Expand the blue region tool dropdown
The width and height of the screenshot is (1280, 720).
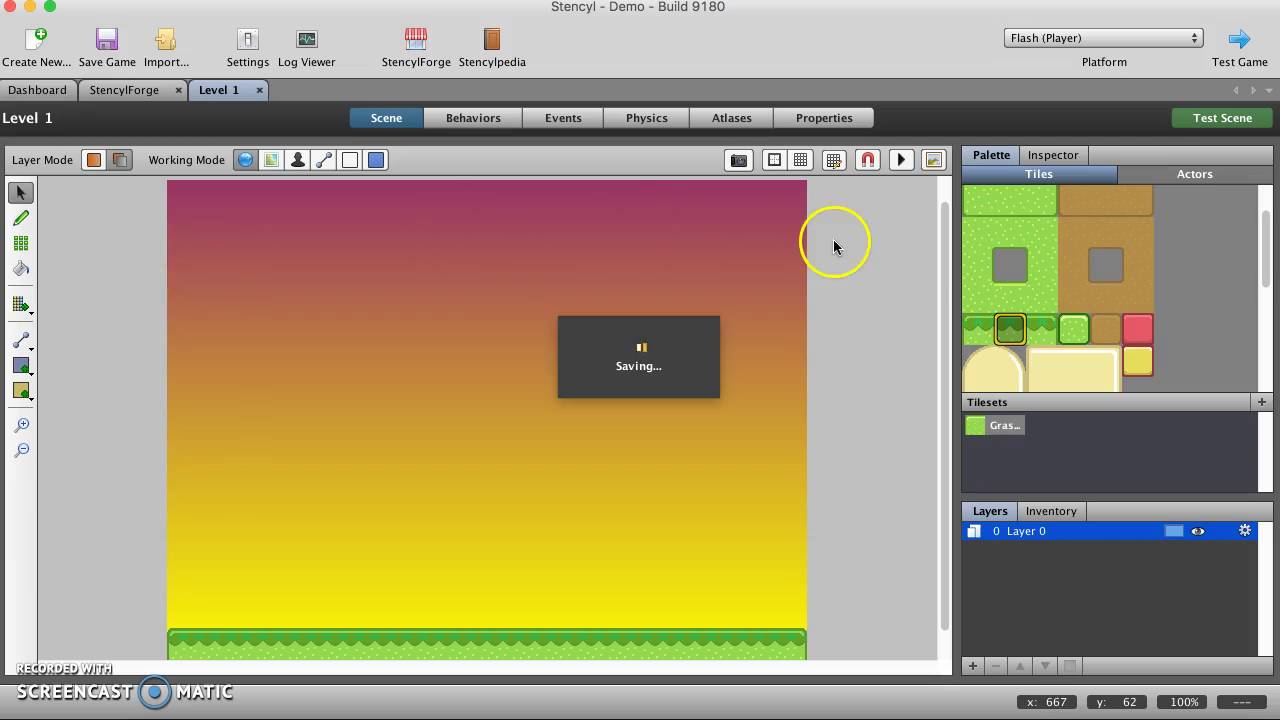[x=21, y=366]
